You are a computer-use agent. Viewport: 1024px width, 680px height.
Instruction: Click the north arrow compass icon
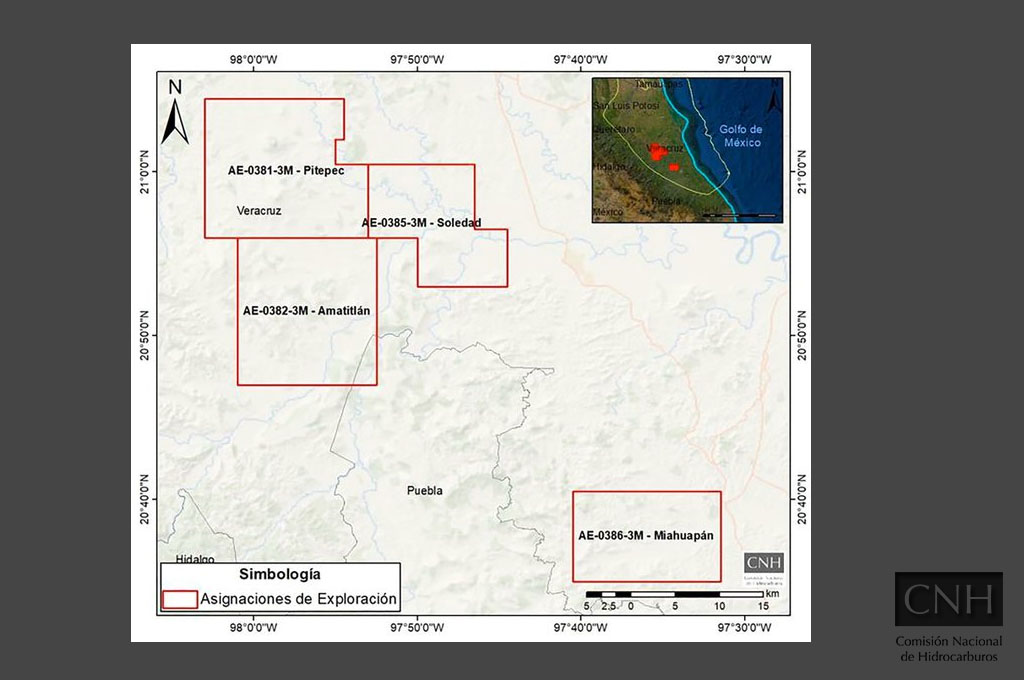[175, 112]
